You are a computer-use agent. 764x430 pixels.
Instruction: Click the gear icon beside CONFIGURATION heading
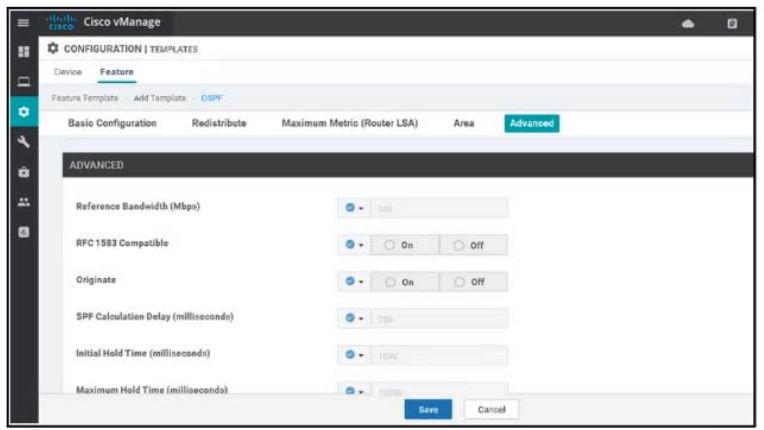click(53, 48)
